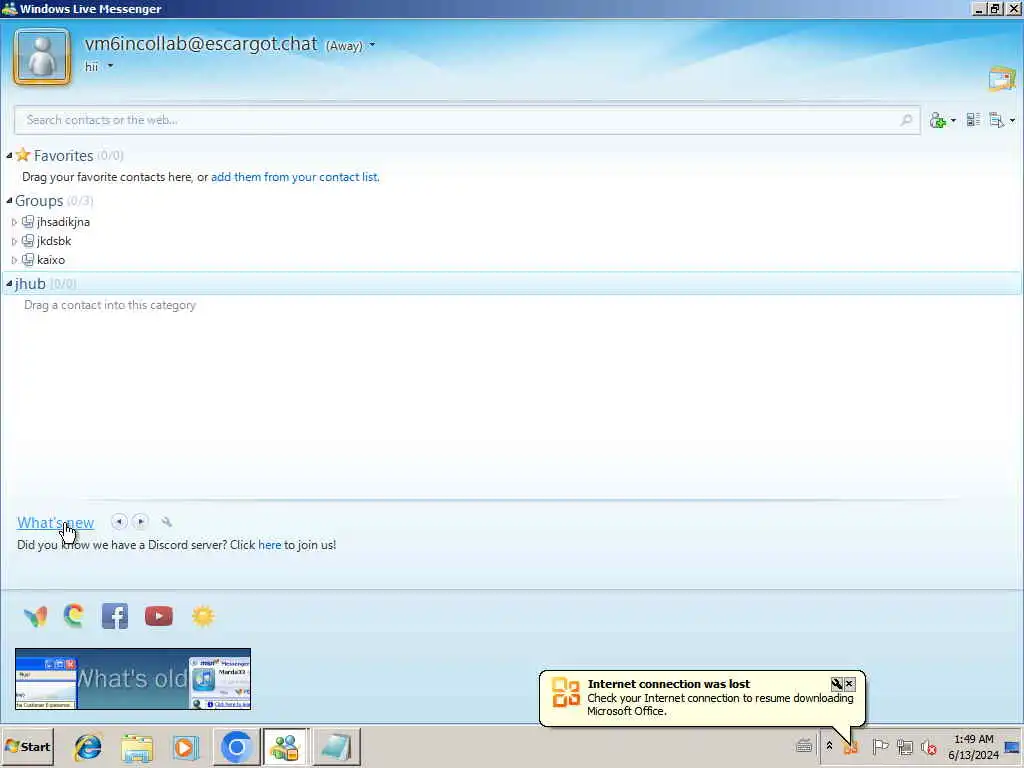Open the MSN butterfly icon
The height and width of the screenshot is (768, 1024).
(35, 616)
